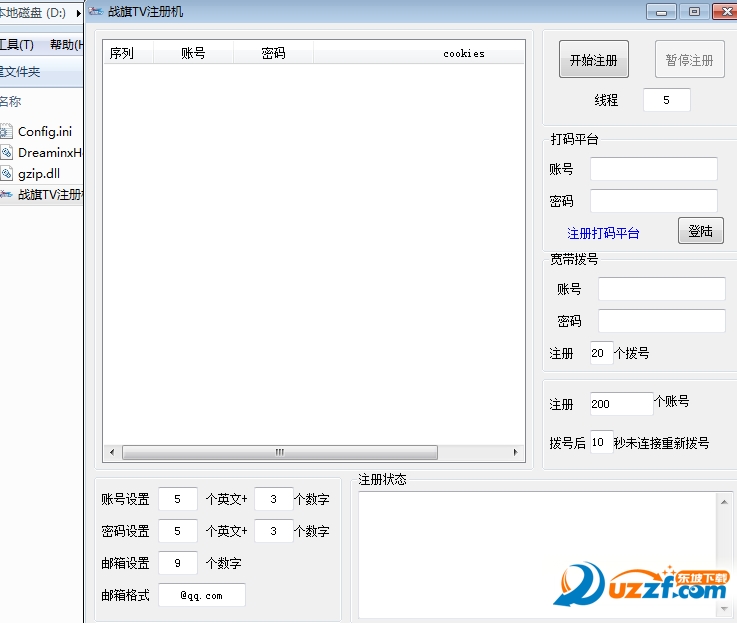Click the 密码 column header in list
The image size is (737, 623).
[x=273, y=53]
